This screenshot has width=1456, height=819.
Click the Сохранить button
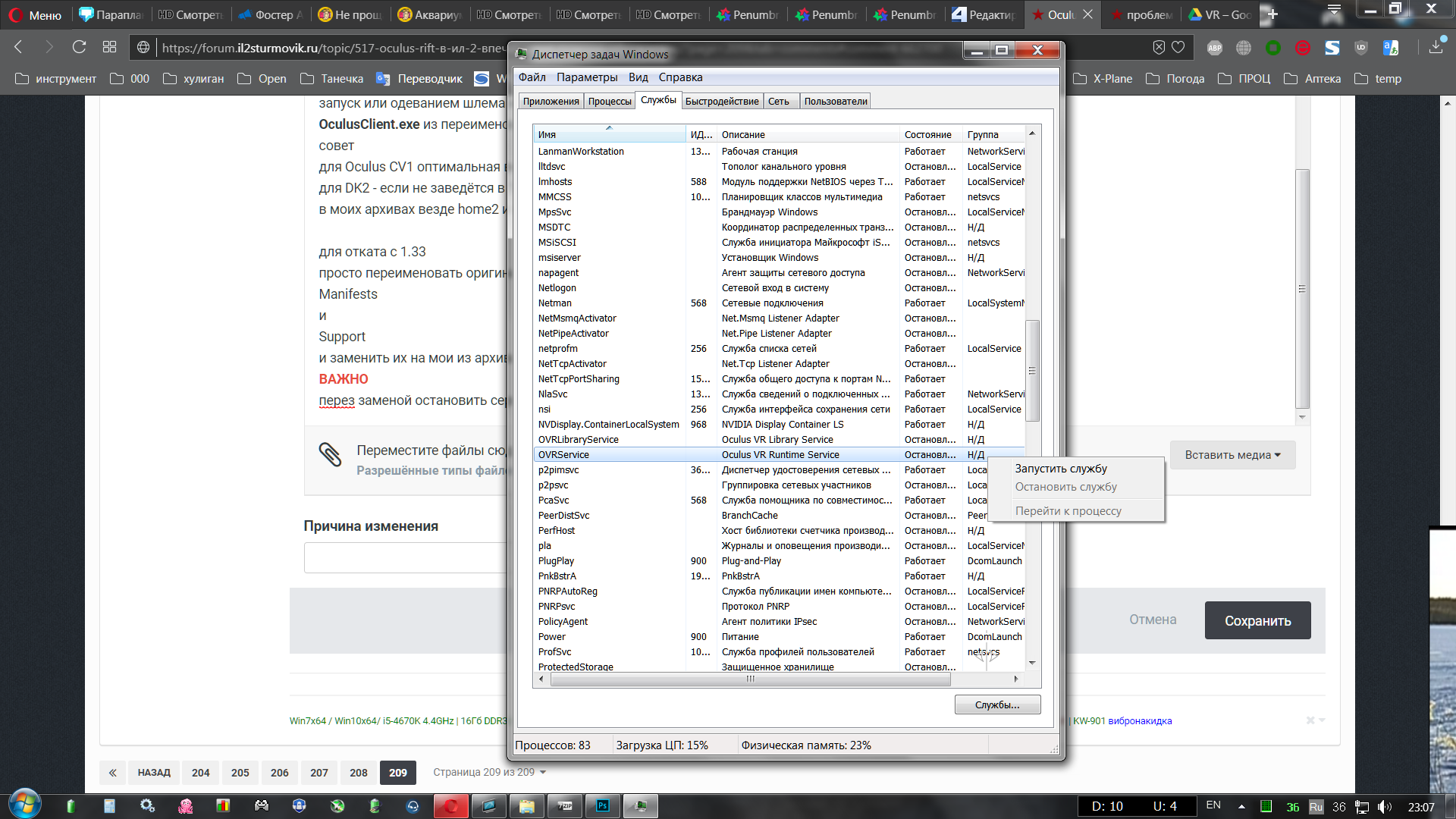1257,620
